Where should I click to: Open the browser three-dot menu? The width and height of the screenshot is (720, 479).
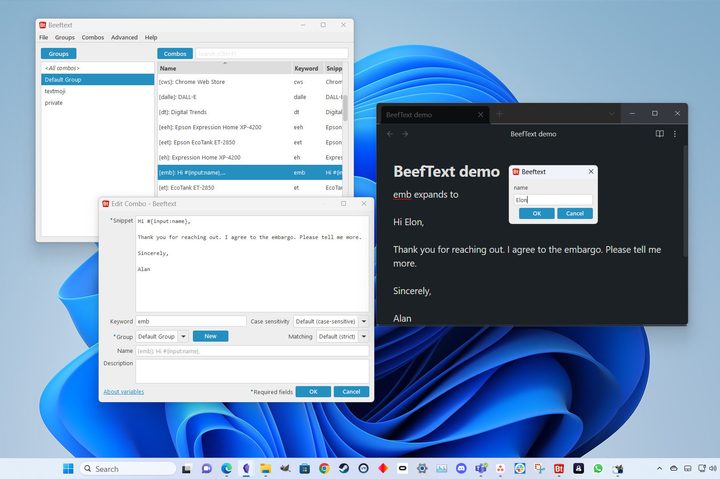(675, 134)
